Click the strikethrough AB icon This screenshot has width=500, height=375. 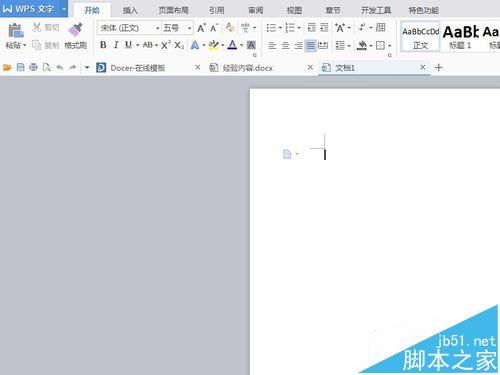tap(147, 45)
